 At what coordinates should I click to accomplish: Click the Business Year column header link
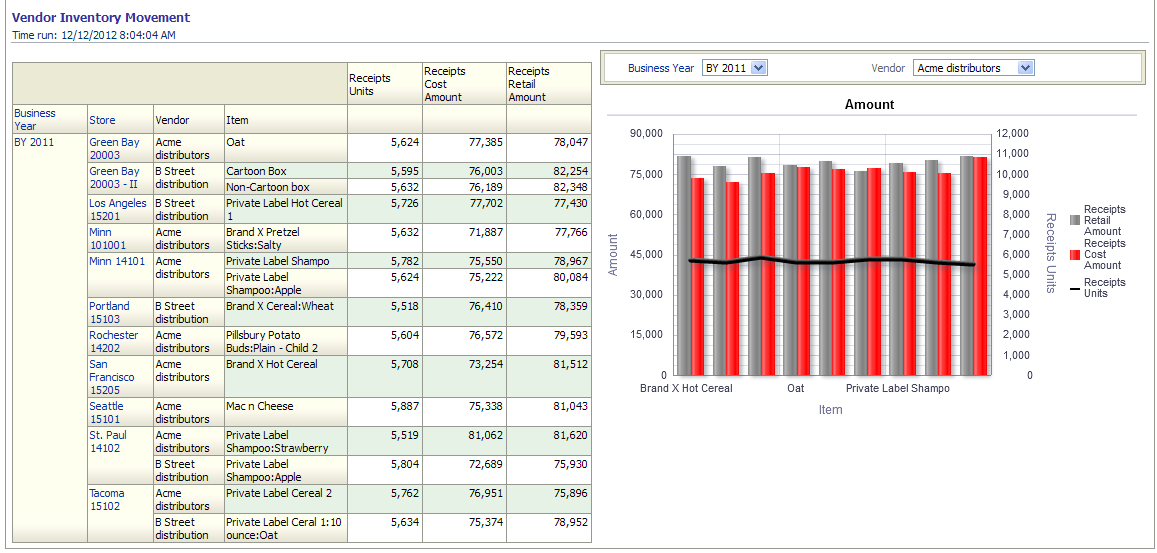(35, 120)
